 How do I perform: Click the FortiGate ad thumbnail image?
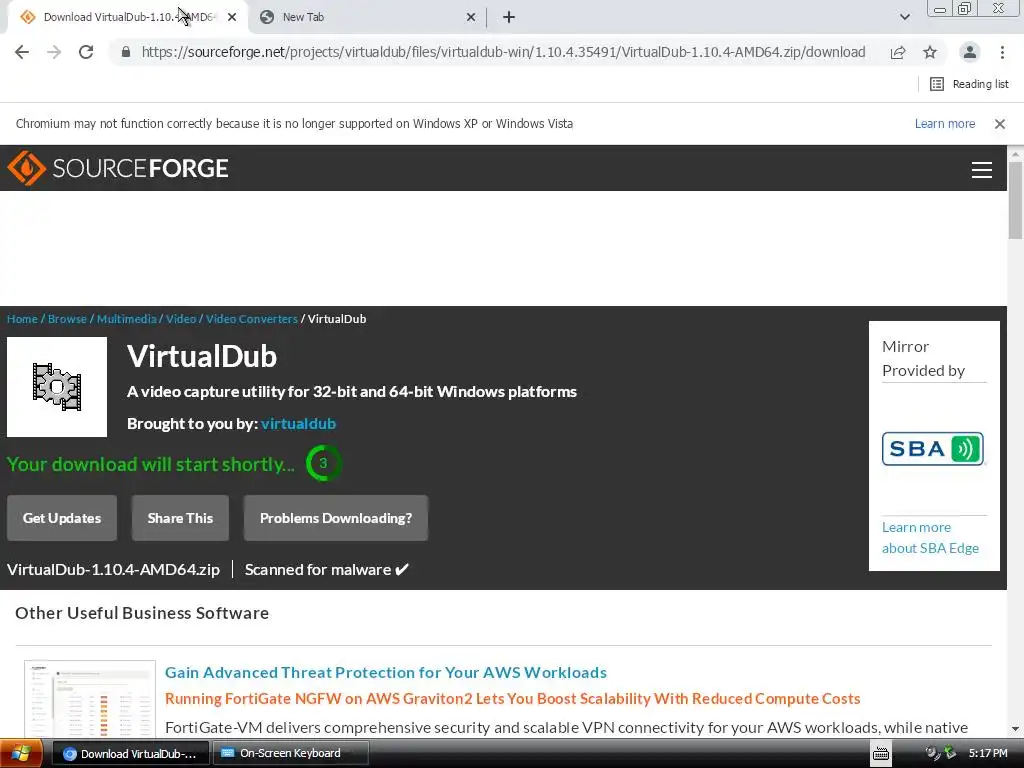point(90,699)
